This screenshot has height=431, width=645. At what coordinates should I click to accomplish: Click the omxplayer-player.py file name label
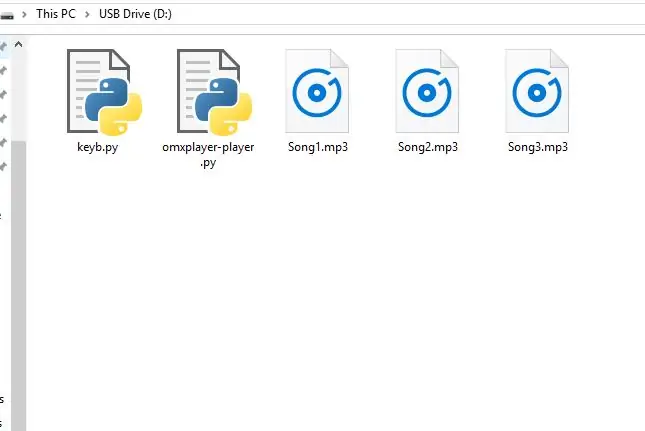click(x=208, y=154)
